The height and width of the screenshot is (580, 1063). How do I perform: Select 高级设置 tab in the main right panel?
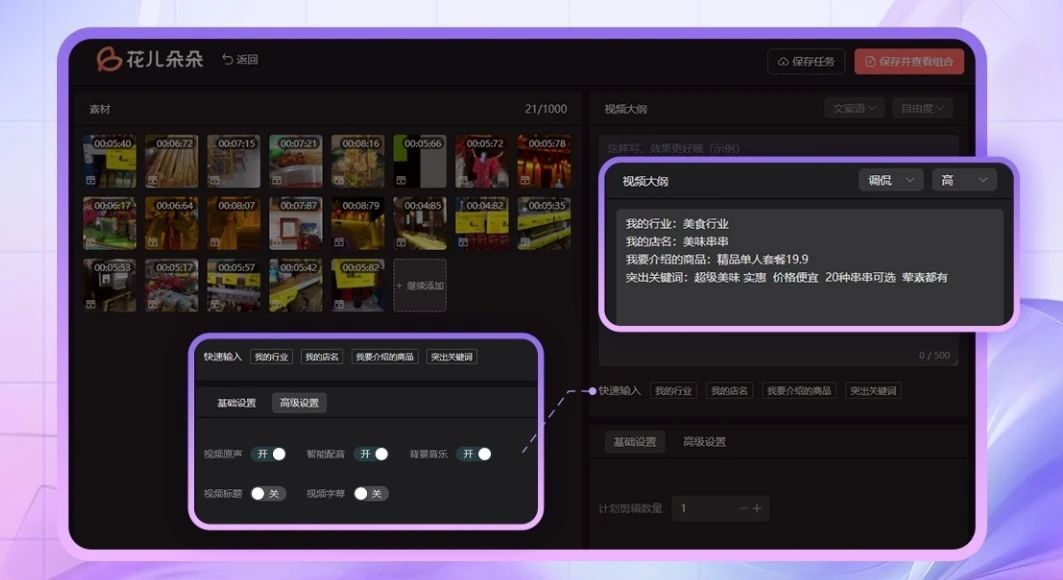[x=704, y=442]
